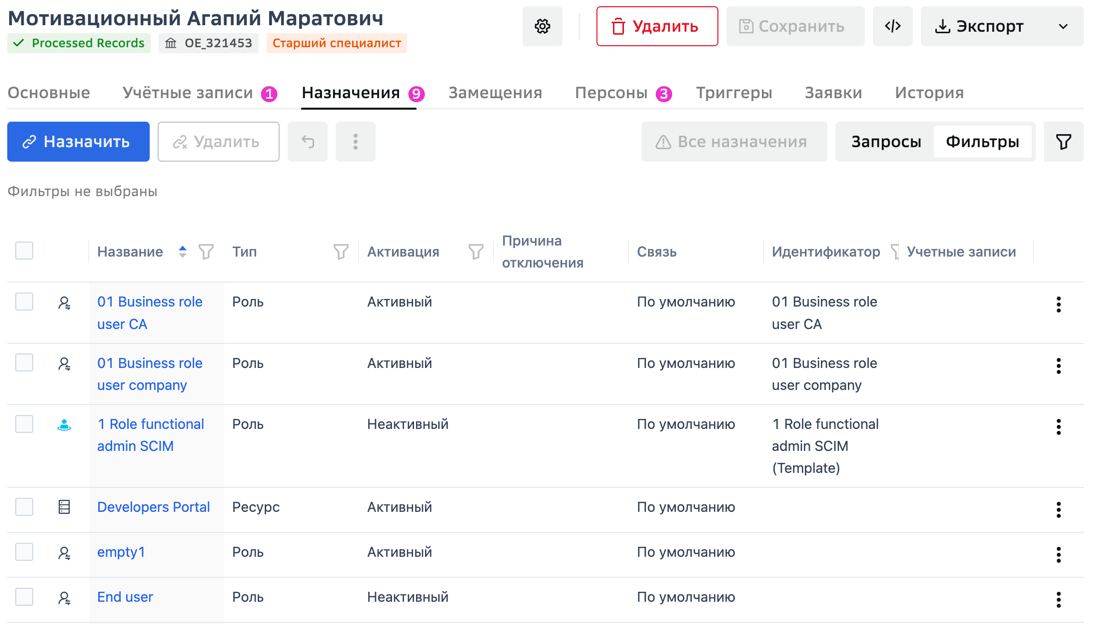
Task: Open row menu for Developers Portal
Action: 1058,510
